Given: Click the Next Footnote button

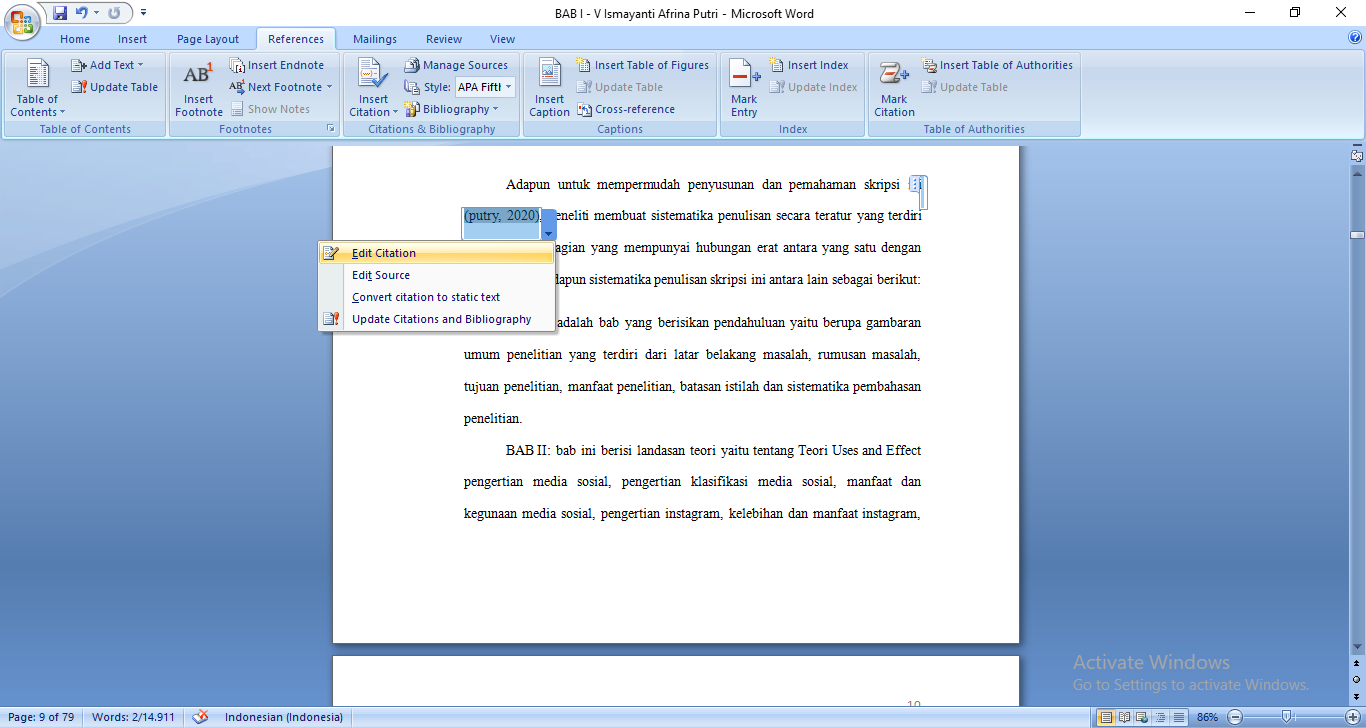Looking at the screenshot, I should [x=276, y=87].
